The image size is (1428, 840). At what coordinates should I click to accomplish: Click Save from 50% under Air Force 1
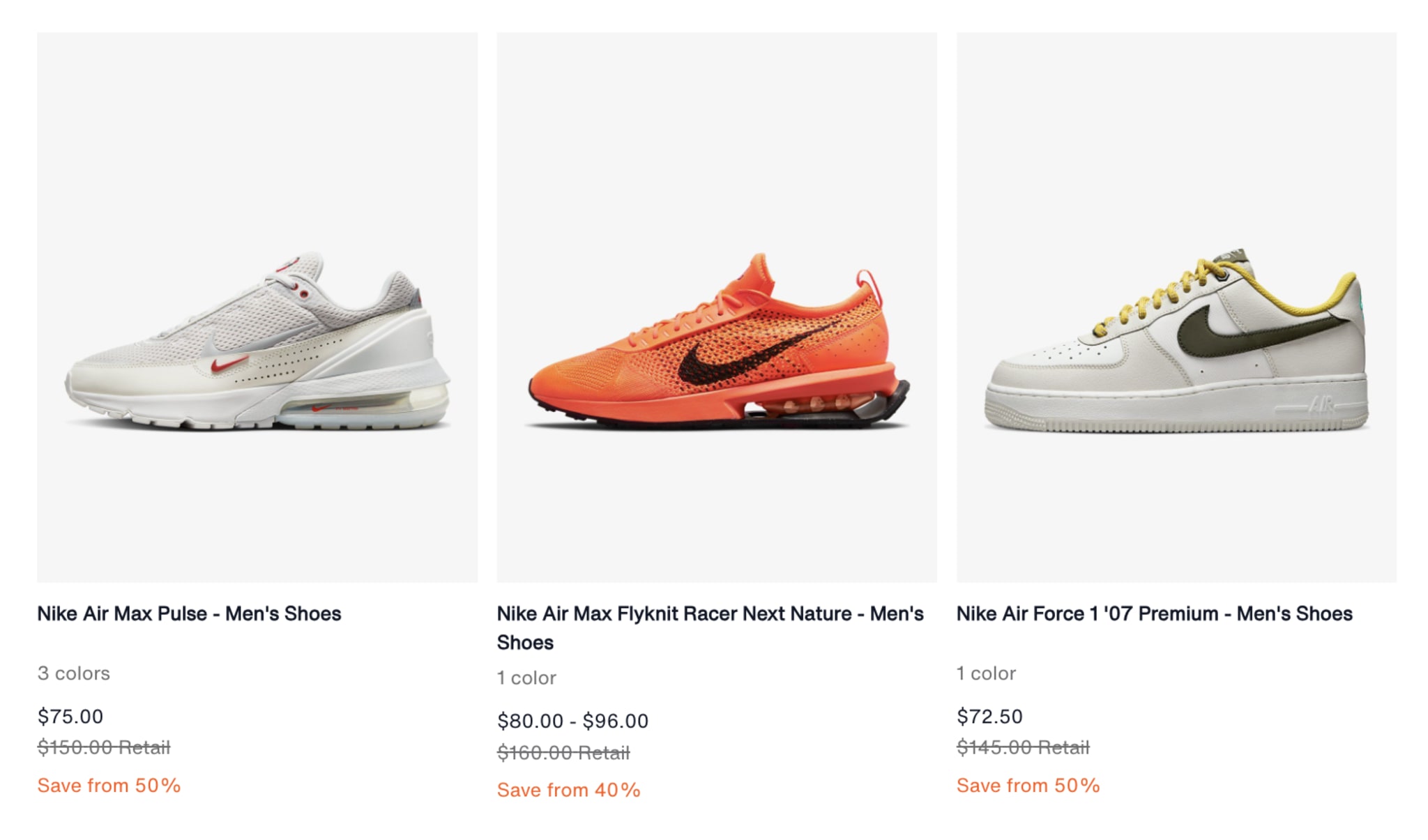coord(1028,786)
